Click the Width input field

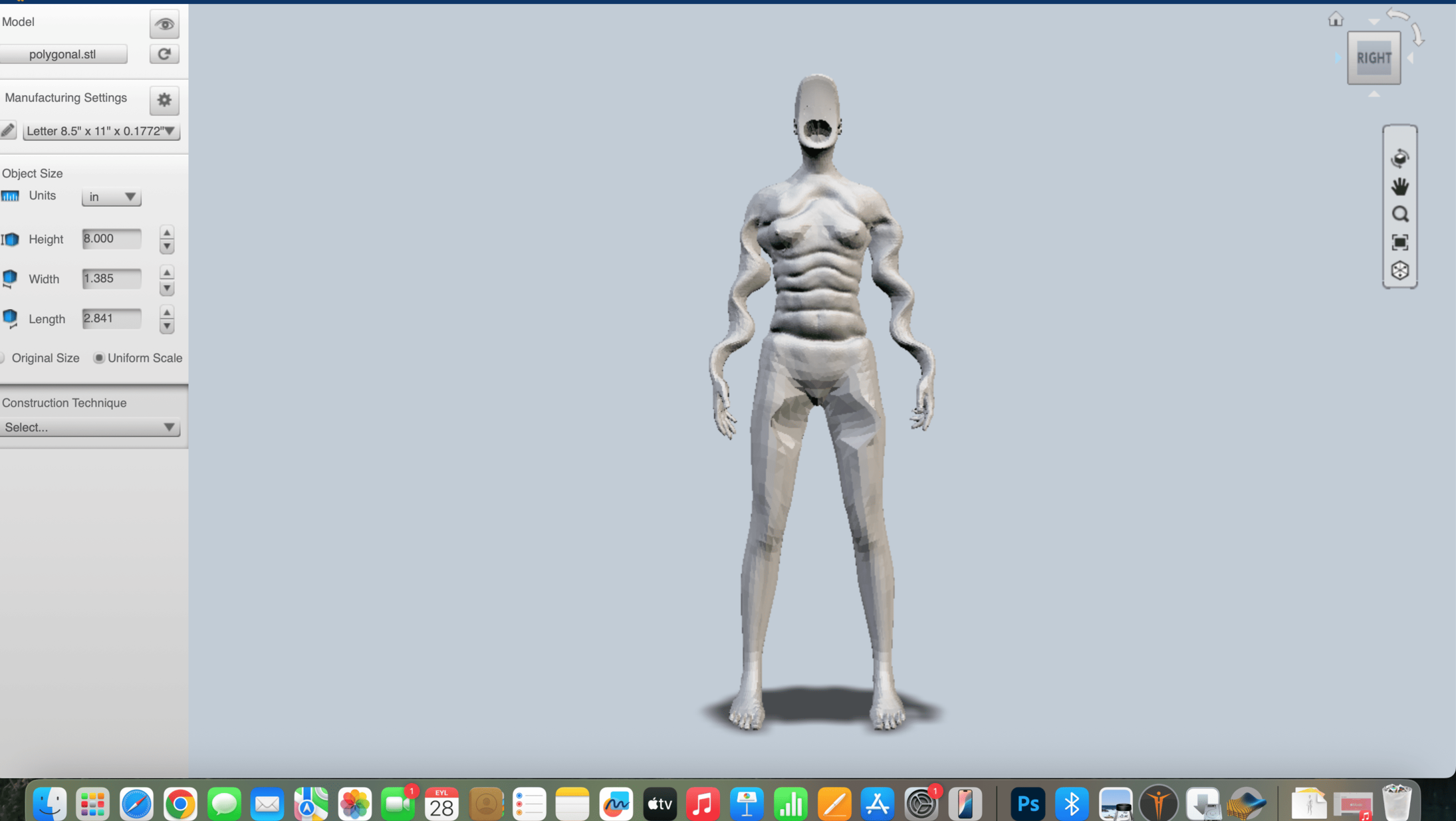(111, 279)
